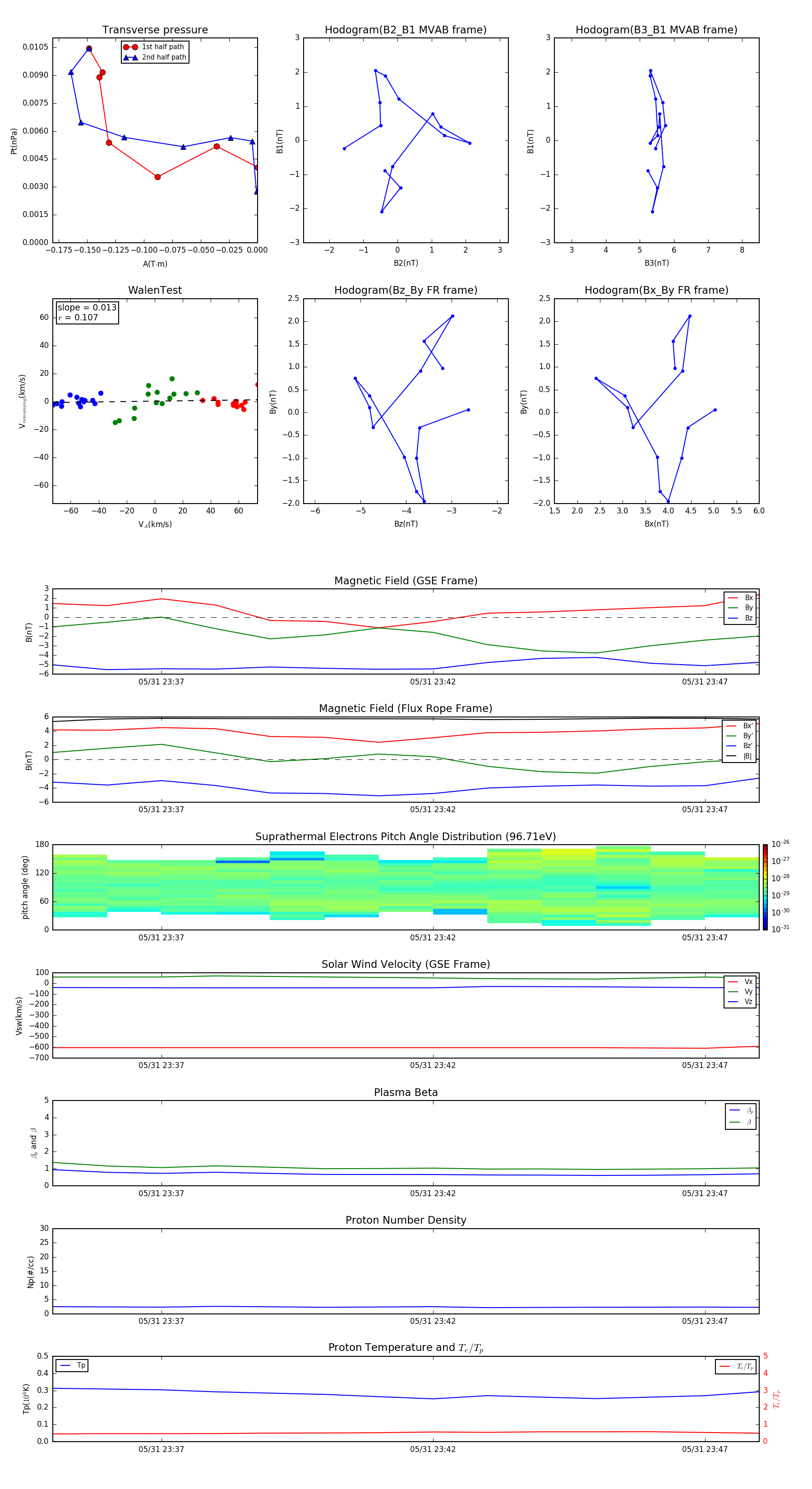Click the pitch angle color scale bar
Screen dimensions: 812x1489
point(765,887)
